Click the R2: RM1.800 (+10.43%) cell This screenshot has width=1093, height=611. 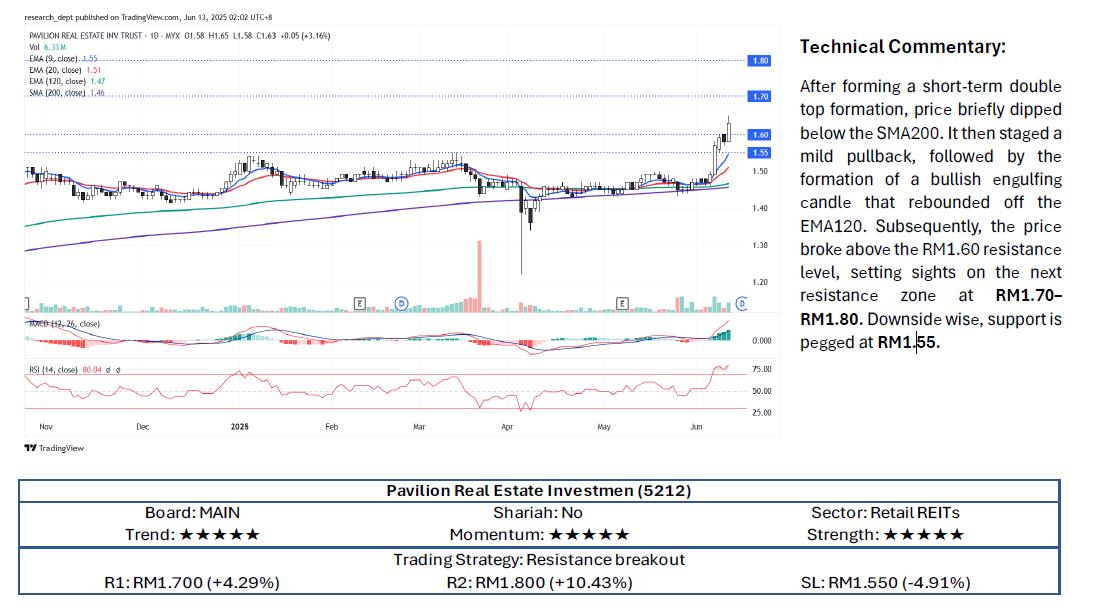(540, 582)
